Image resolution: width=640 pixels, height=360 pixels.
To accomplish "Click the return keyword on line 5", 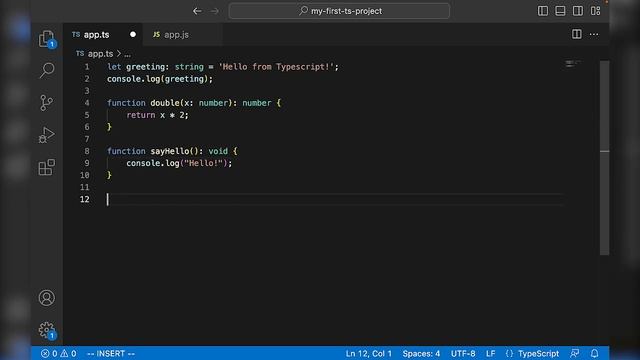I will (141, 115).
